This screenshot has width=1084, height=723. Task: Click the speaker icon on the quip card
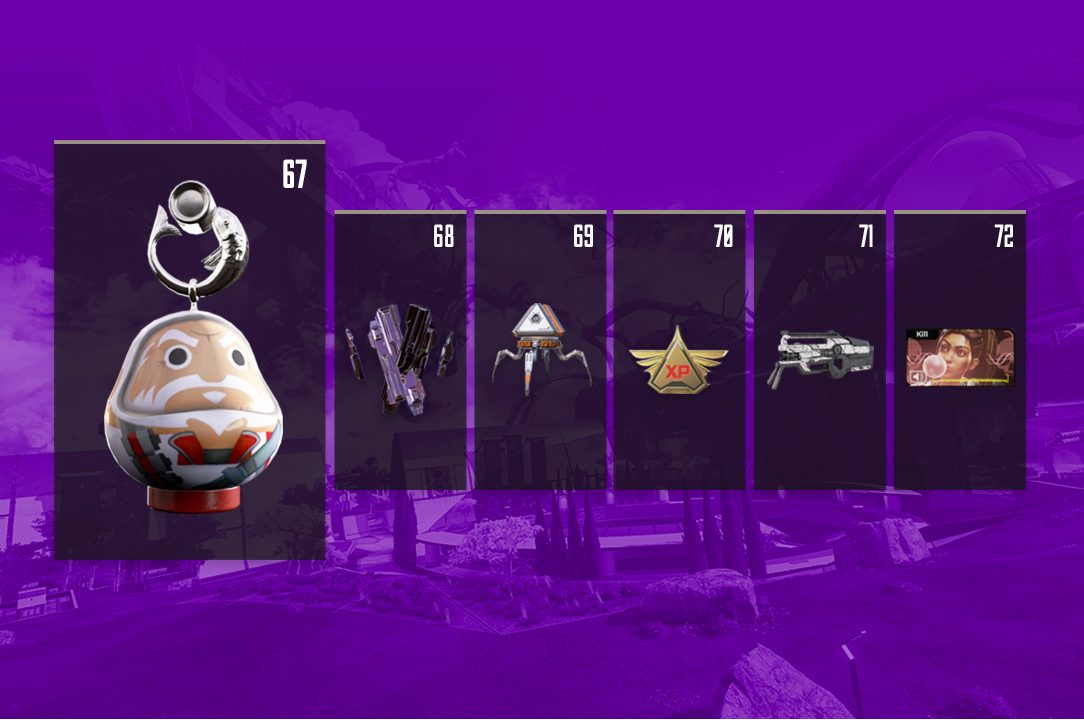pos(919,377)
